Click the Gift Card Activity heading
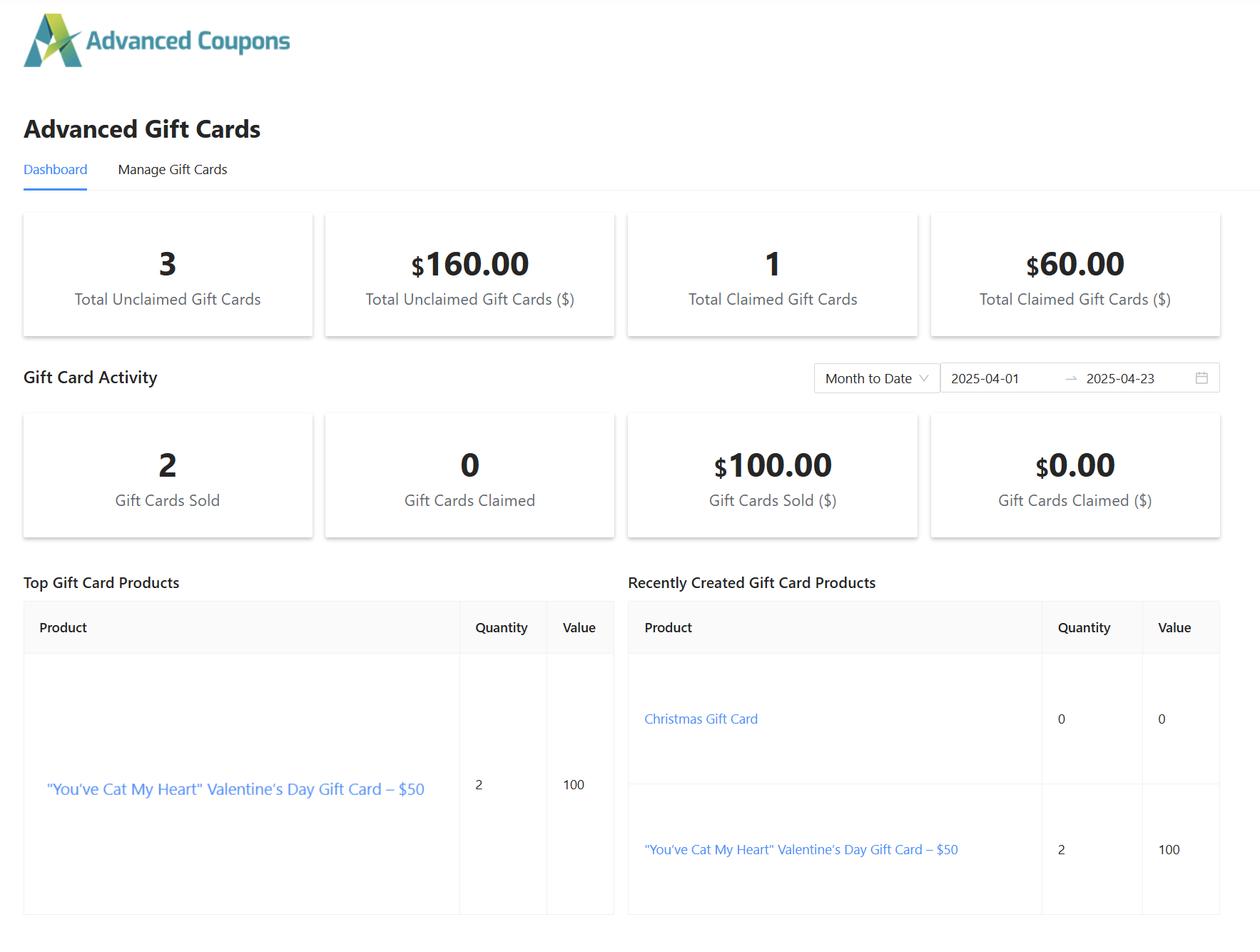 (x=91, y=378)
